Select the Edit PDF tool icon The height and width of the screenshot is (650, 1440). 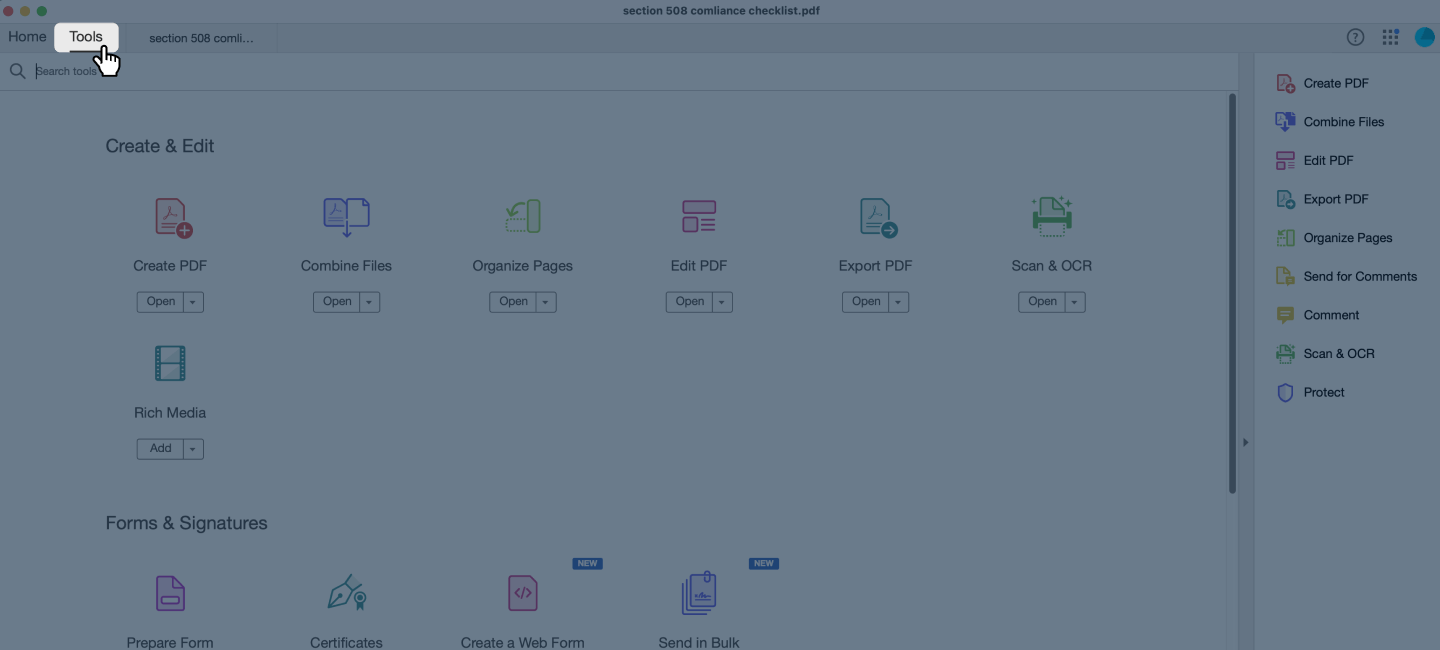[698, 216]
